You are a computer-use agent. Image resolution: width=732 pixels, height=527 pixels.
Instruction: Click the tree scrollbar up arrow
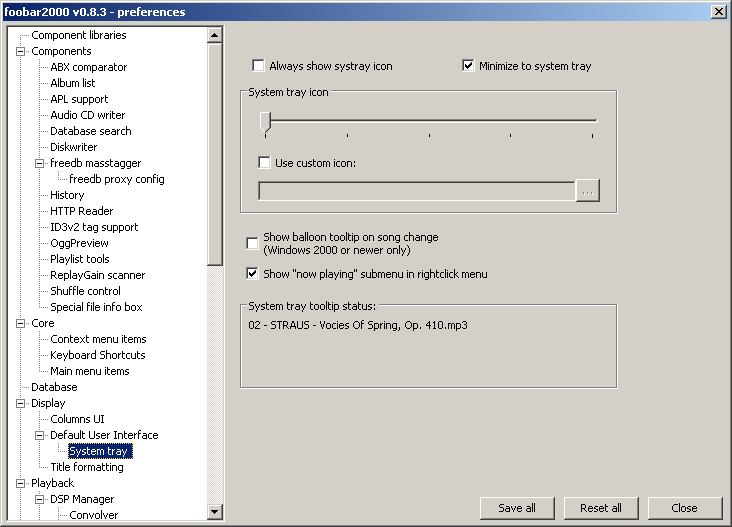point(215,35)
